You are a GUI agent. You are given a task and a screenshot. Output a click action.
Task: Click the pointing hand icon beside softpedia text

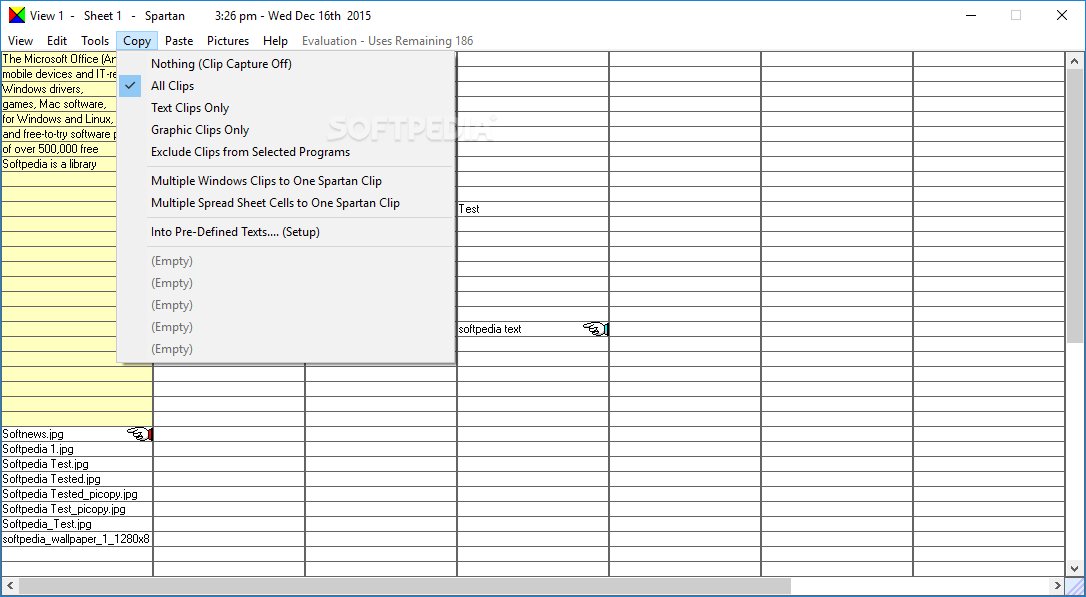[596, 329]
